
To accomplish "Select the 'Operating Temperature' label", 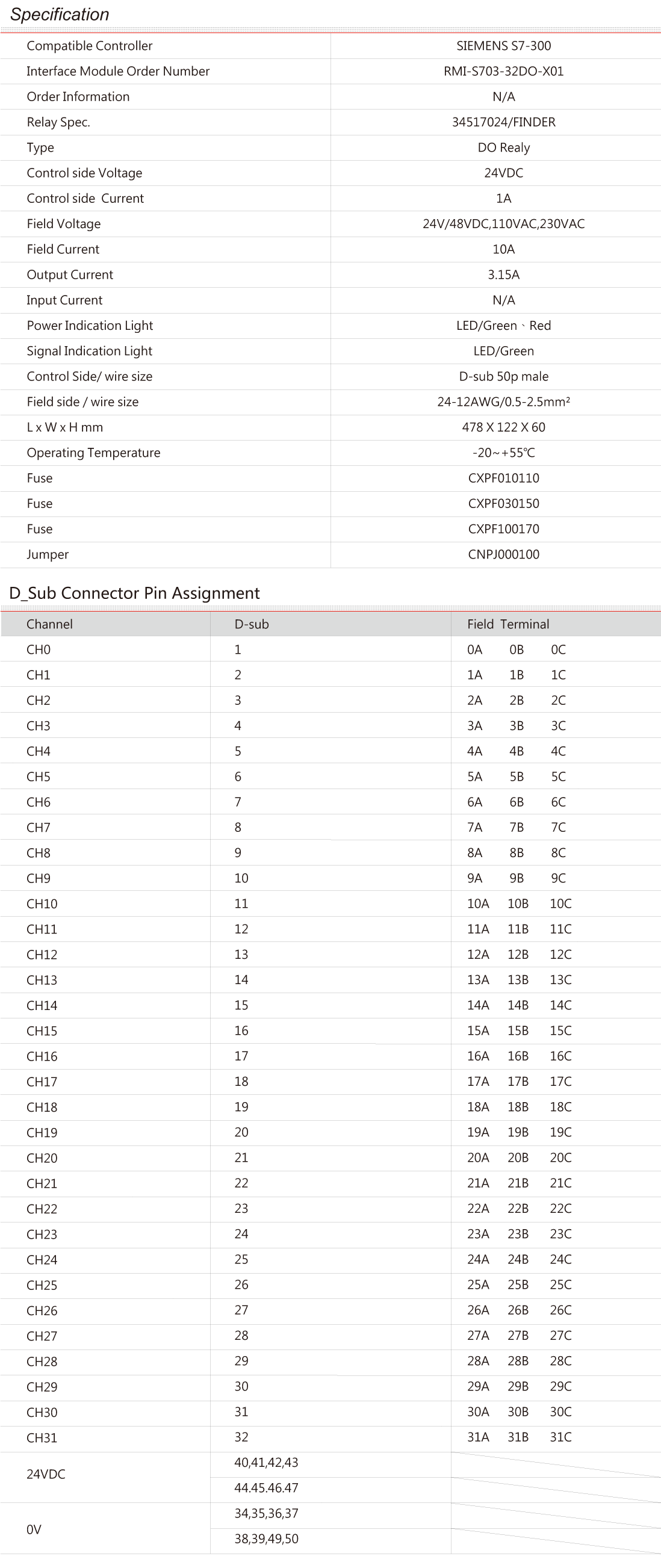I will coord(93,453).
